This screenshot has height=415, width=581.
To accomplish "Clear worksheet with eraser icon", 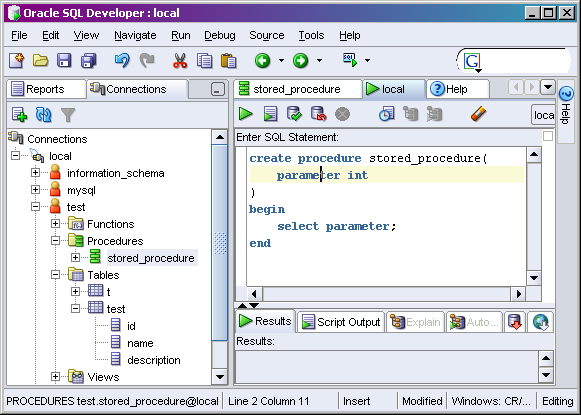I will [478, 114].
